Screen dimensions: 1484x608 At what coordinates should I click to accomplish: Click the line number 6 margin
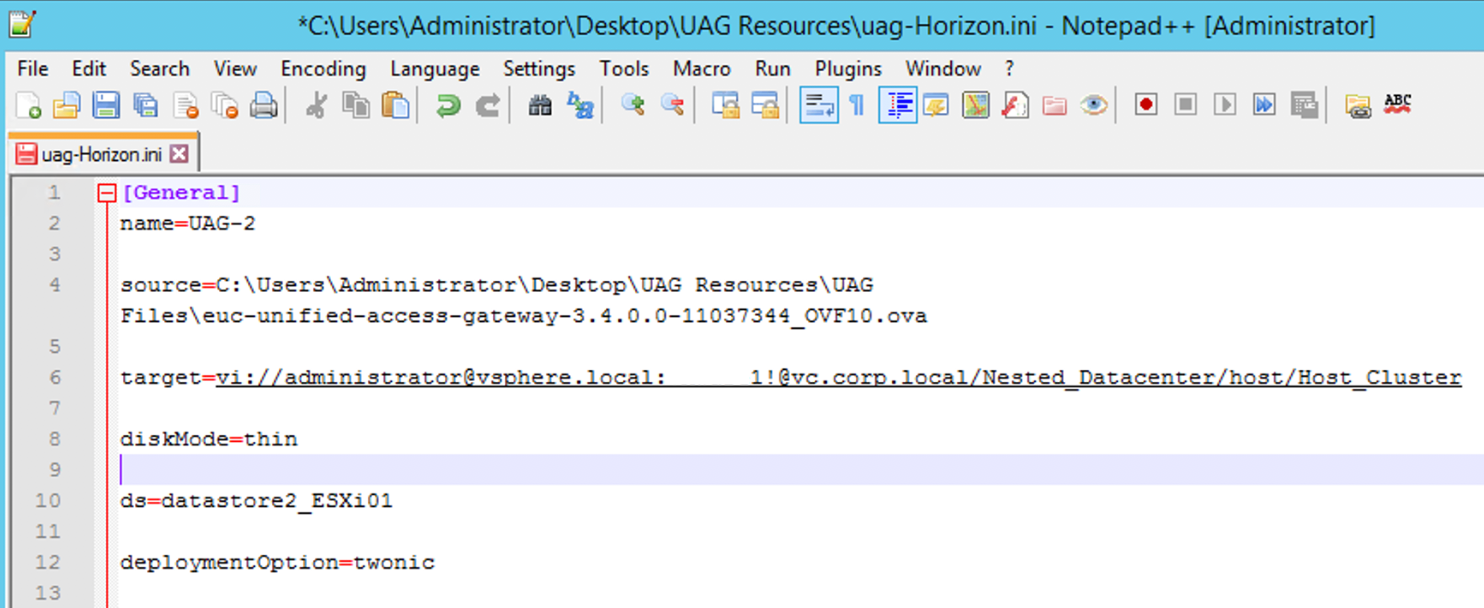click(54, 377)
